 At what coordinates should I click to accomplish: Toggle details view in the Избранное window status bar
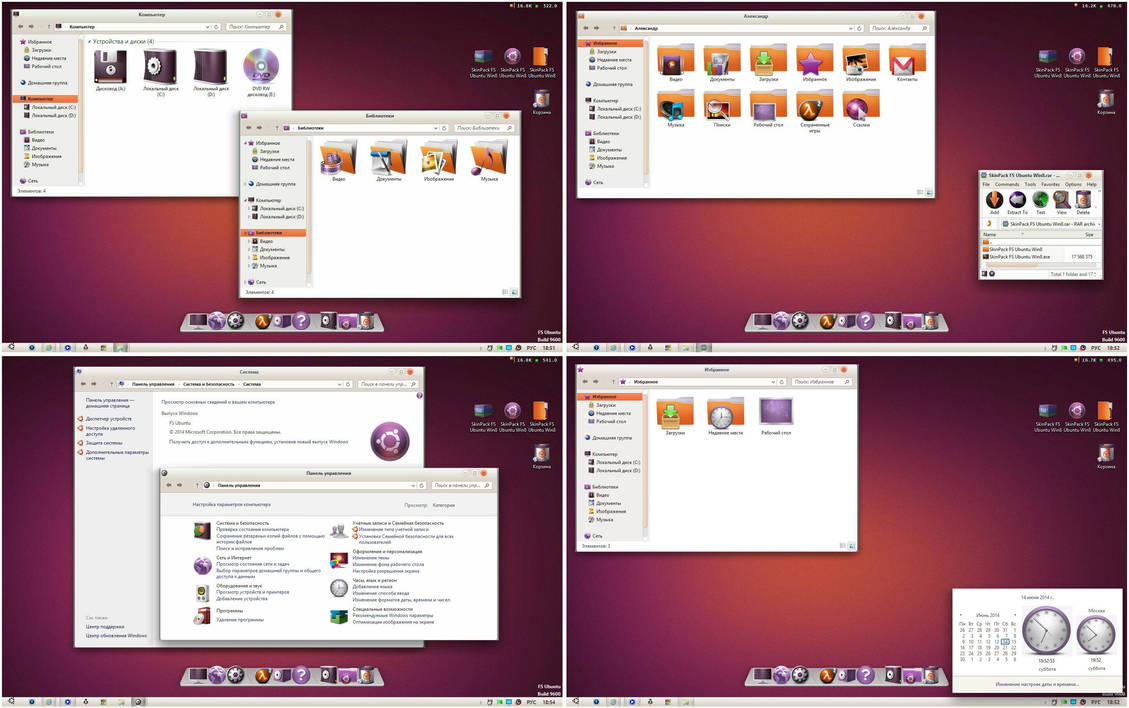pyautogui.click(x=843, y=546)
